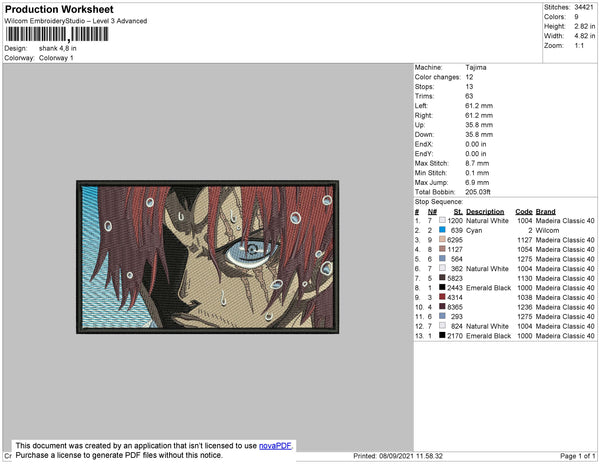The height and width of the screenshot is (464, 600).
Task: Click the Down value 35.8 mm
Action: pos(479,134)
